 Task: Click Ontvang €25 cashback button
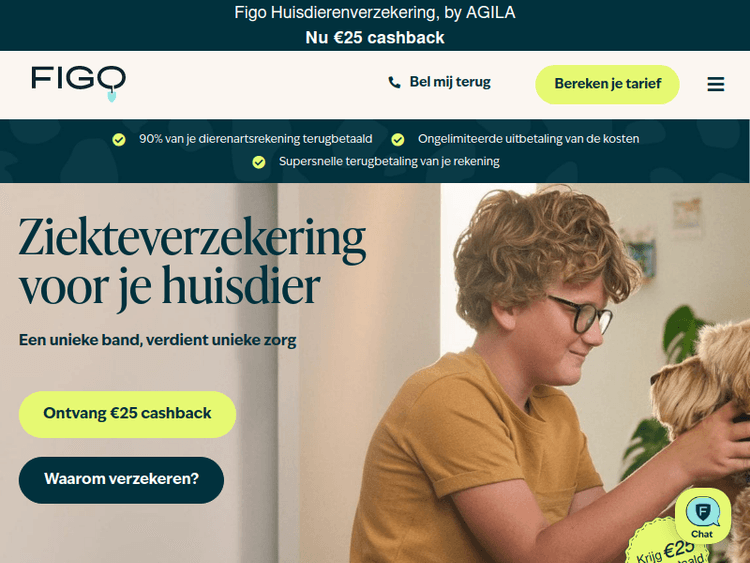tap(127, 414)
